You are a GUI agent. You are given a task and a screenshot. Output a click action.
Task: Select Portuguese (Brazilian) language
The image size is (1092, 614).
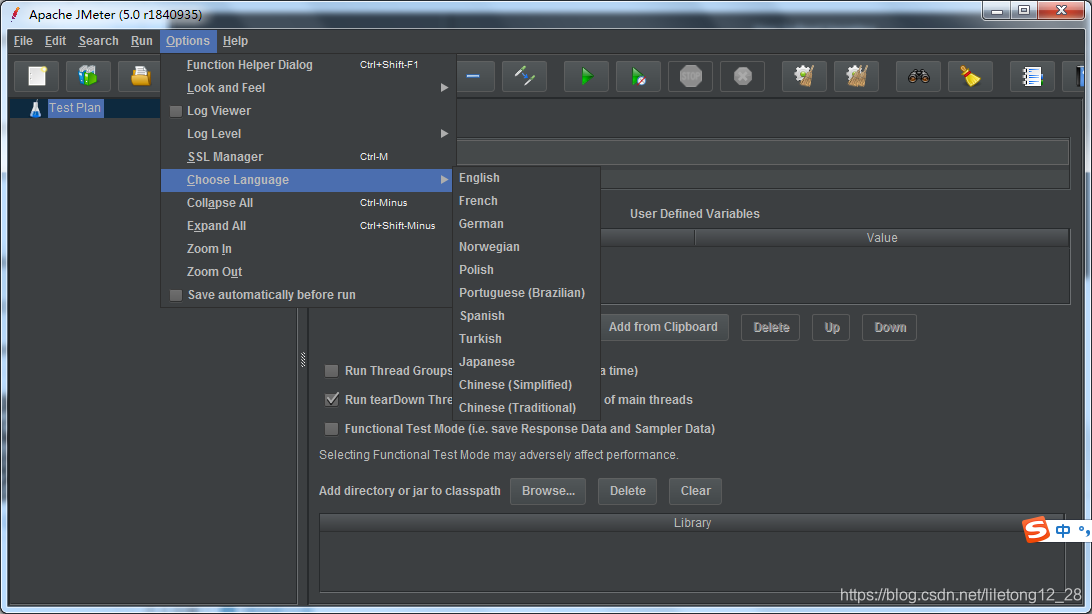[526, 292]
